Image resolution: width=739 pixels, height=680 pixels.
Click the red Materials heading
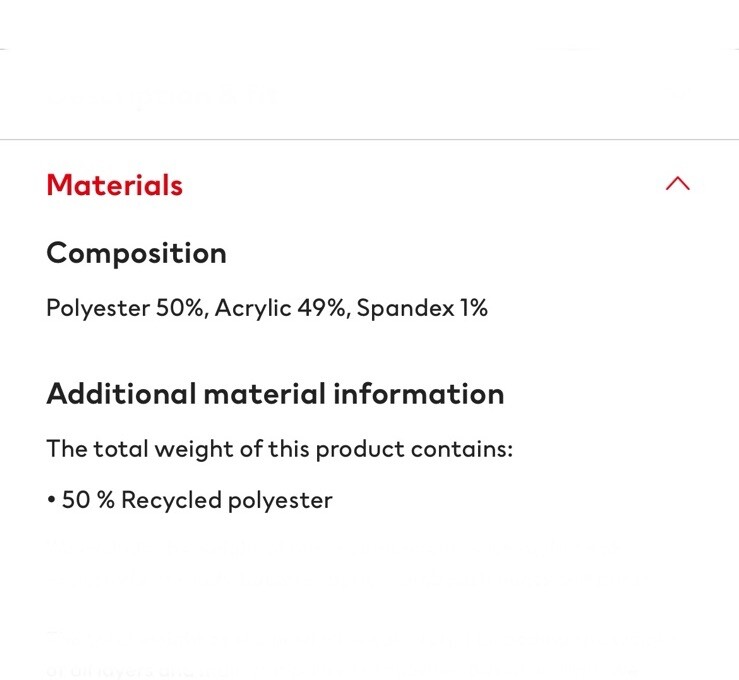click(x=114, y=185)
